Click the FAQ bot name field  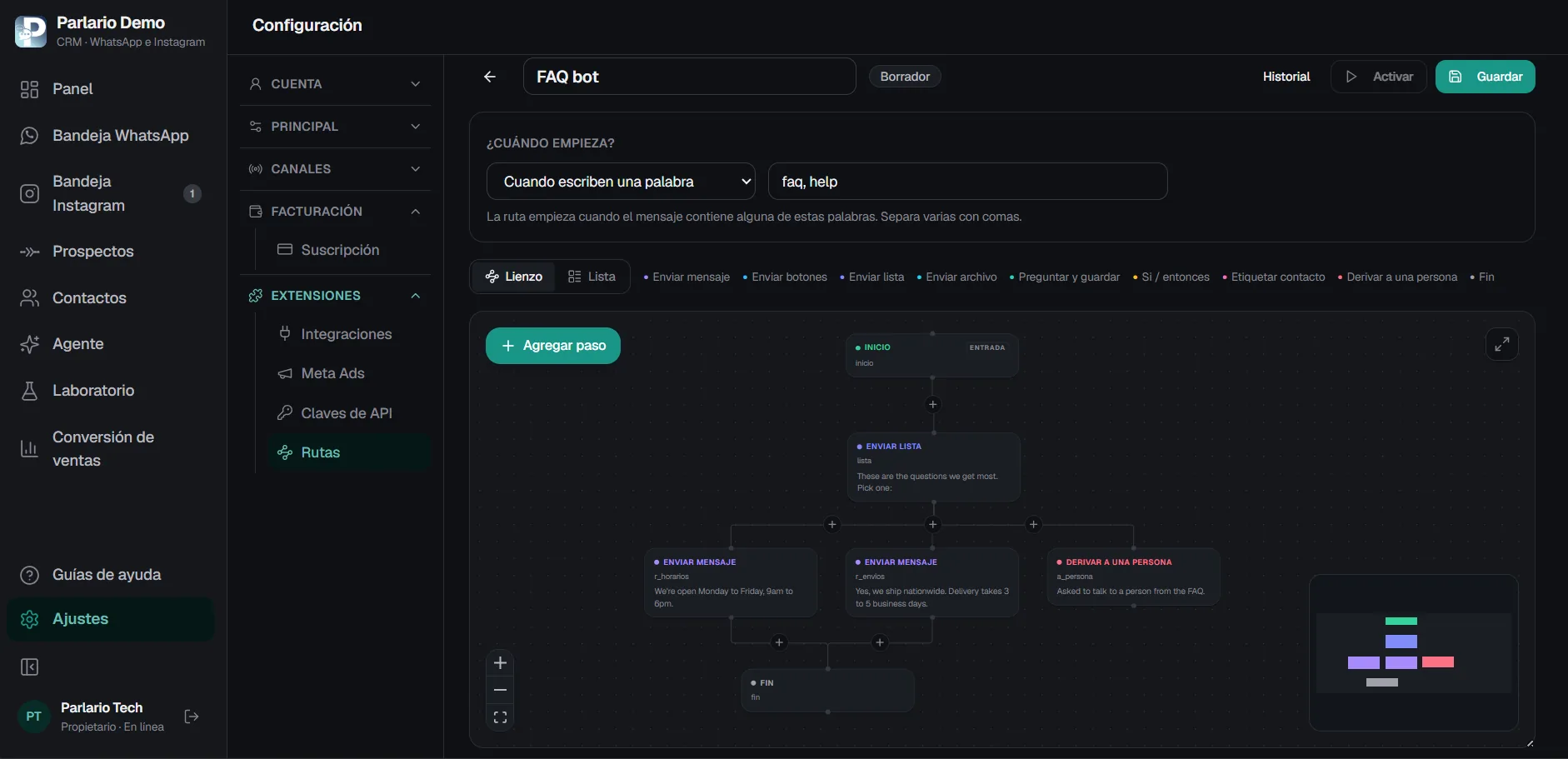click(x=690, y=77)
